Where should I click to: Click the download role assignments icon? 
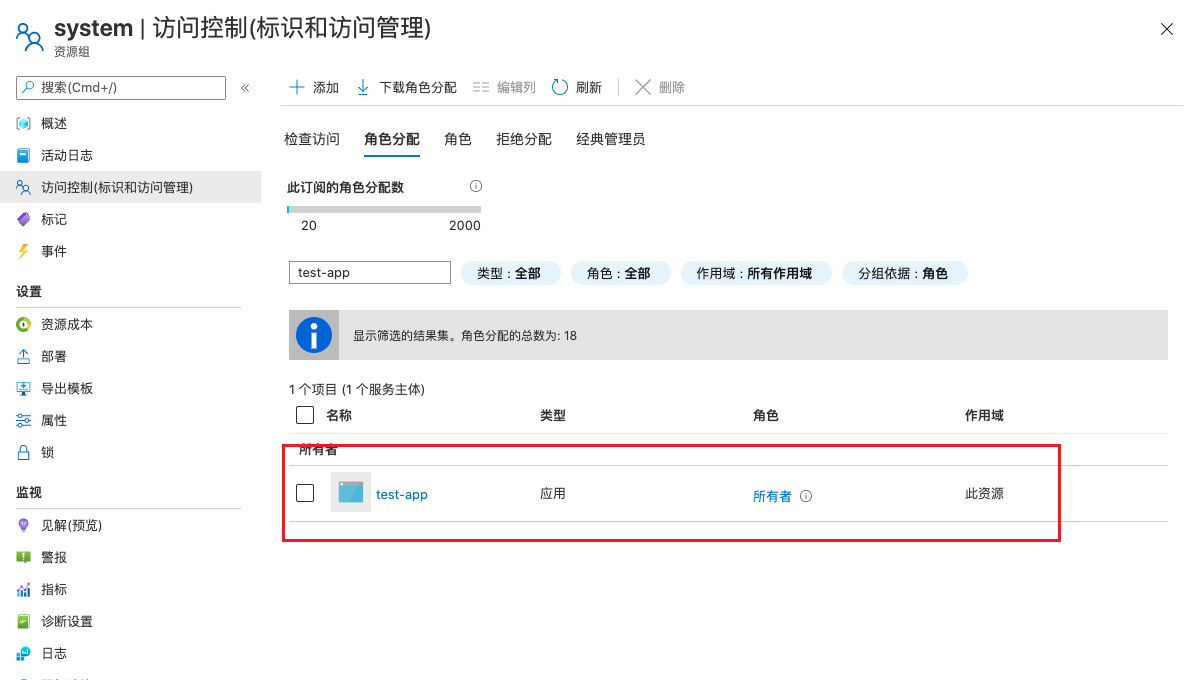coord(363,87)
